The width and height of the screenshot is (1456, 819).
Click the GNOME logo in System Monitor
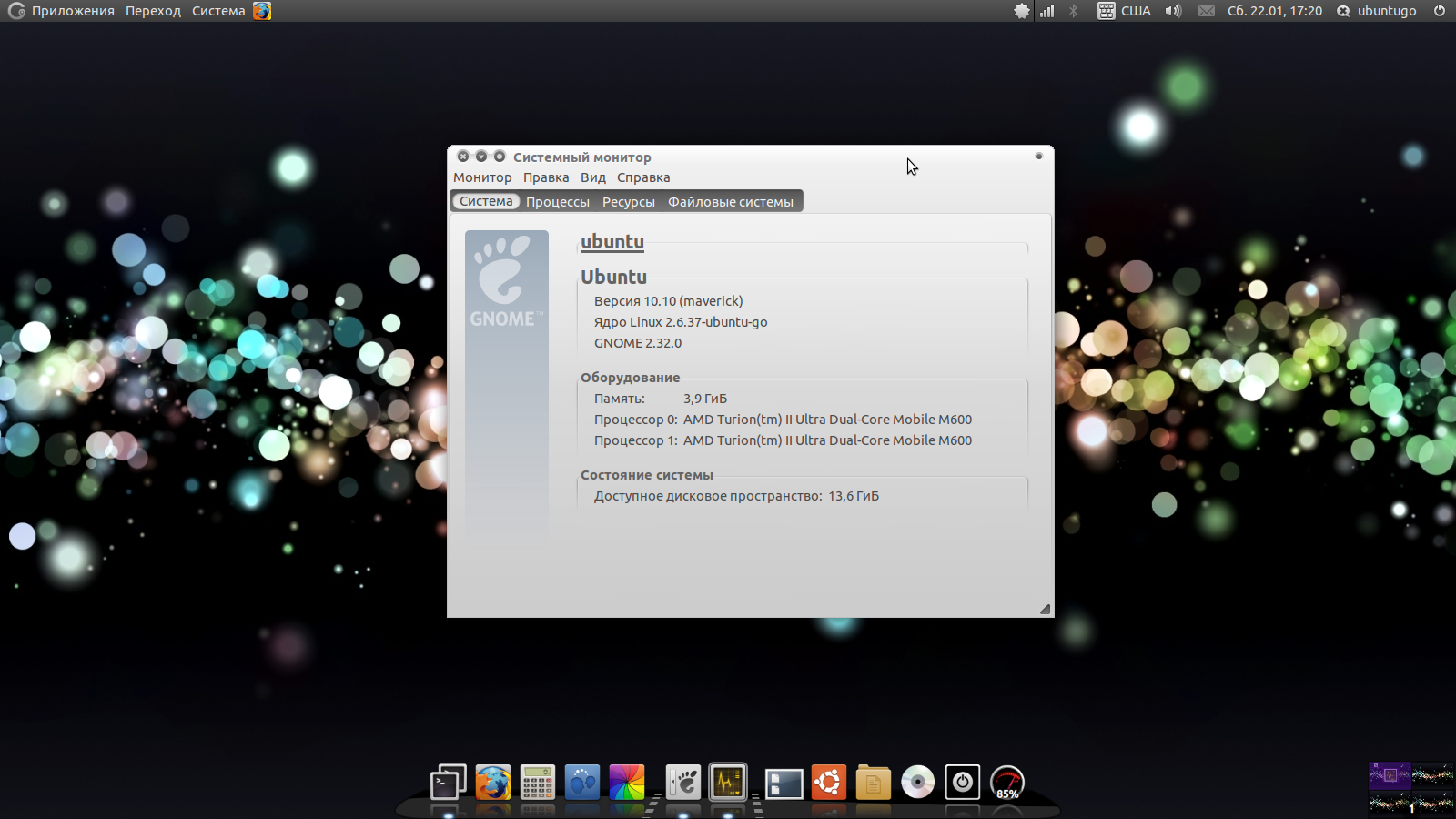tap(507, 280)
